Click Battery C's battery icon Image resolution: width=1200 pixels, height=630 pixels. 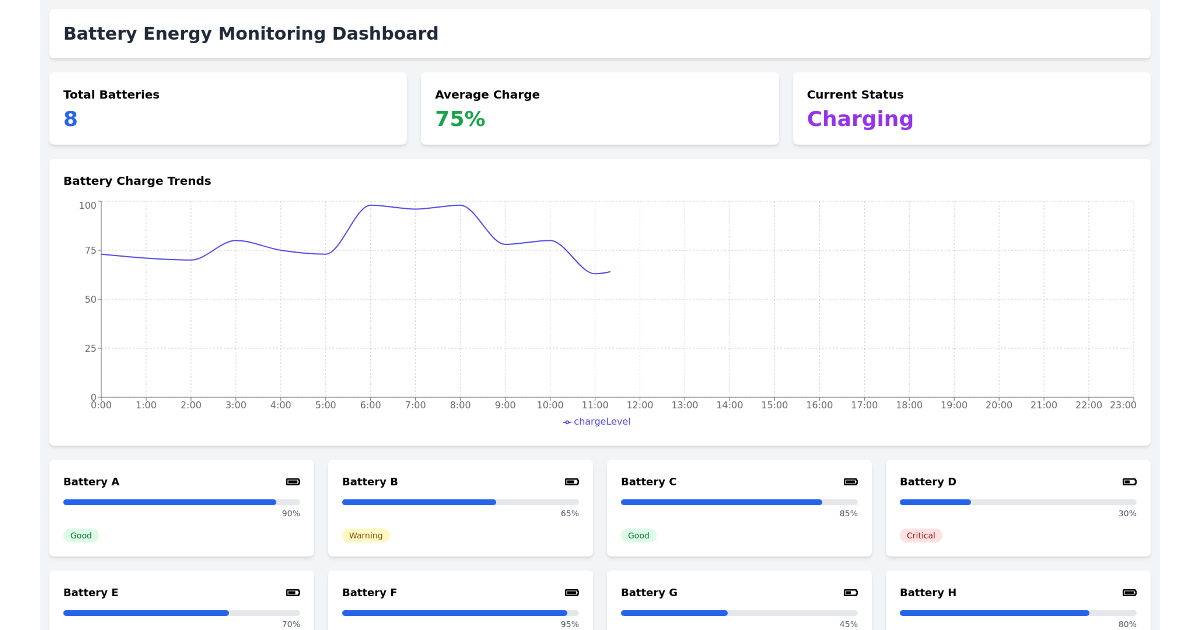point(849,481)
